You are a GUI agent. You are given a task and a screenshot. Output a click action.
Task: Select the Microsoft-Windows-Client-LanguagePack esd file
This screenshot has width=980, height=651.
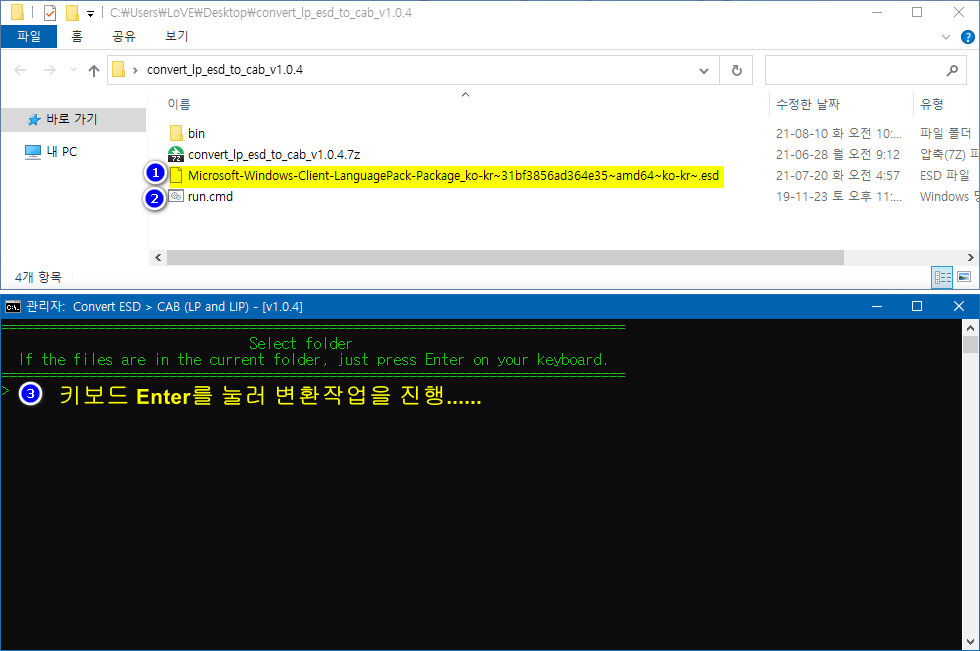[453, 176]
